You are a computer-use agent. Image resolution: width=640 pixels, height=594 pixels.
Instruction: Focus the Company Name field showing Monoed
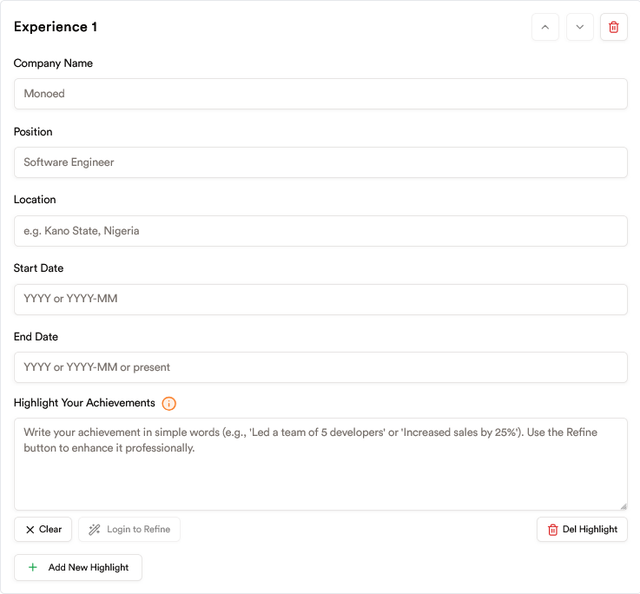[321, 94]
